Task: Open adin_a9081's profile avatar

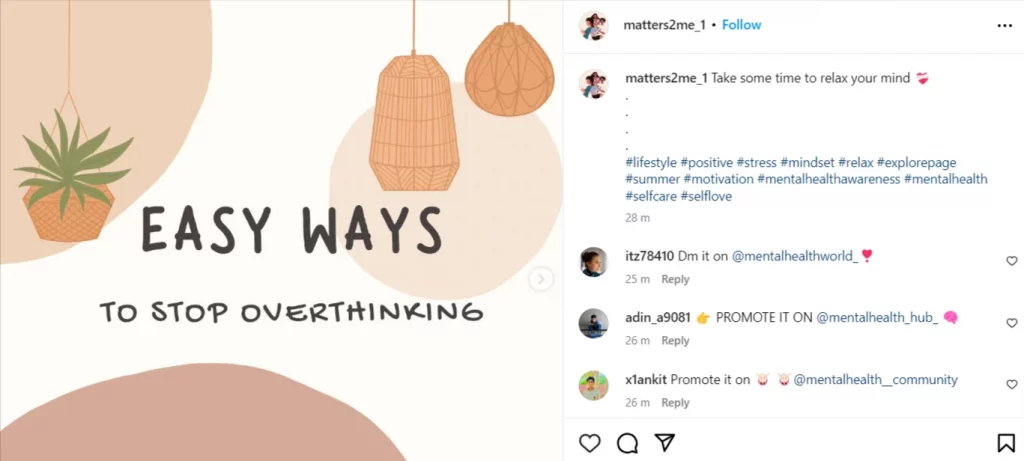Action: click(594, 323)
